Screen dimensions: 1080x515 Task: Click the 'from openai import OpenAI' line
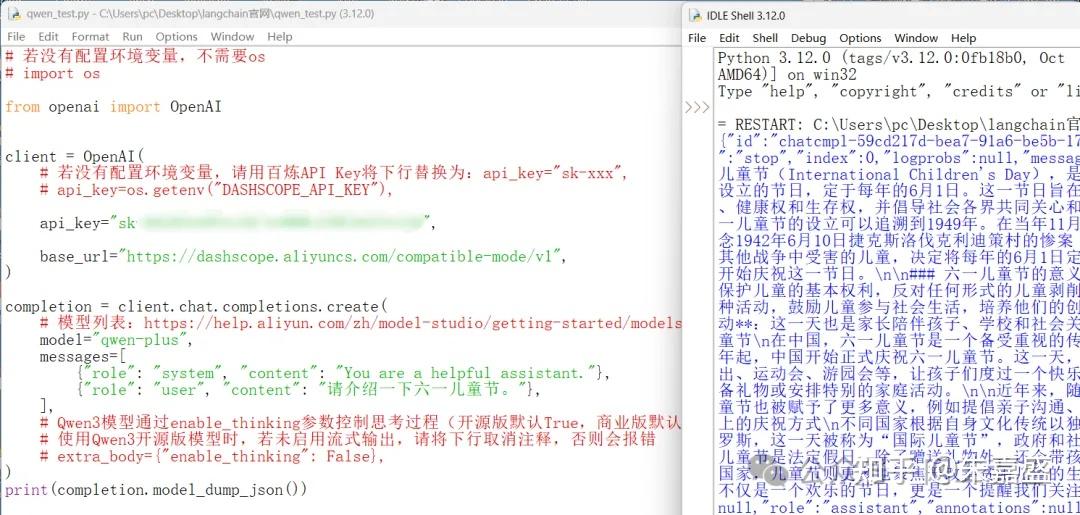point(113,107)
